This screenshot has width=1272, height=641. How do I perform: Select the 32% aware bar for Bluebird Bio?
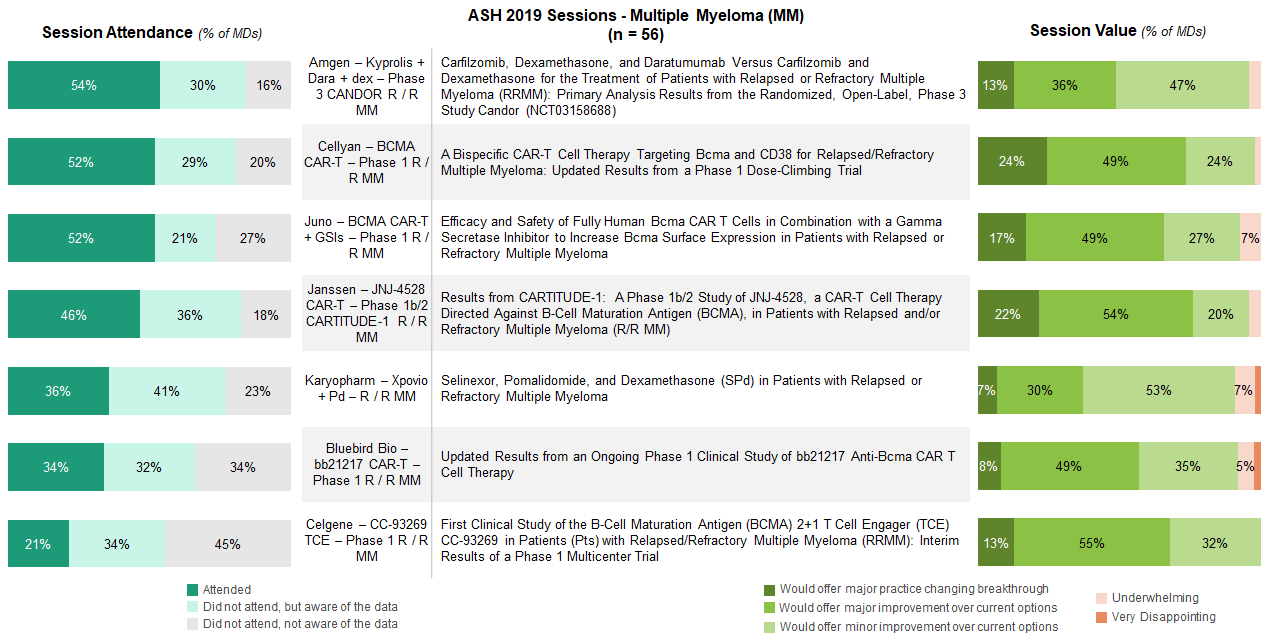coord(150,466)
